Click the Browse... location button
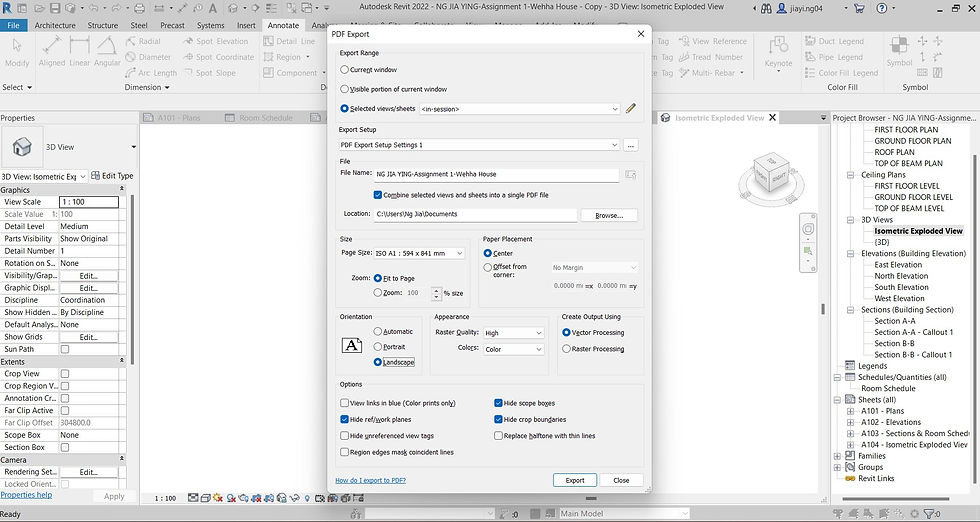Viewport: 980px width, 522px height. point(609,215)
